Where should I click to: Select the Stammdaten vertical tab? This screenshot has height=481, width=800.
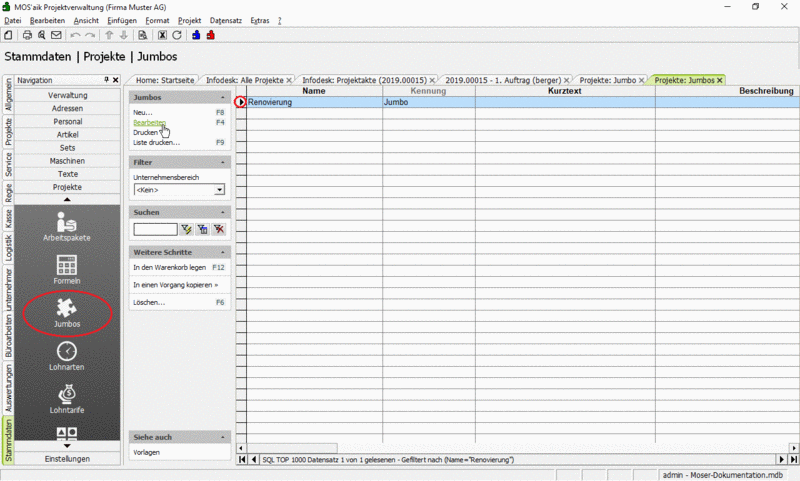pyautogui.click(x=8, y=440)
